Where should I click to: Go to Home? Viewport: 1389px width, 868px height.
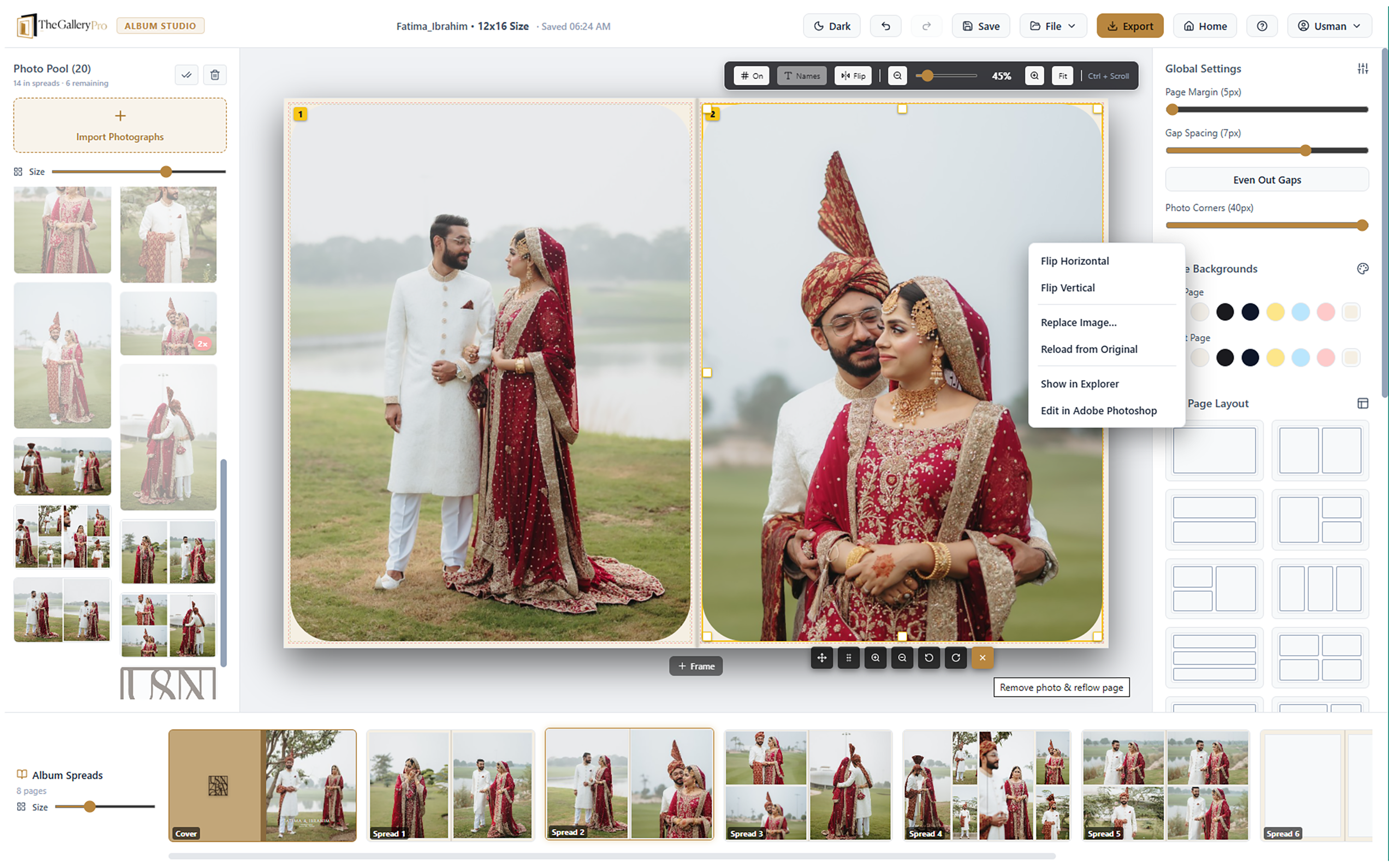tap(1205, 26)
